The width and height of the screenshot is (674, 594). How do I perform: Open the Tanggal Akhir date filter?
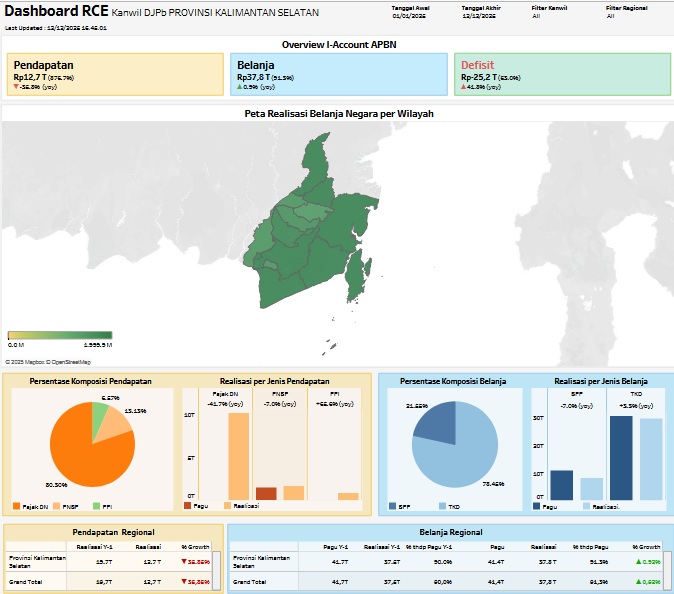480,17
